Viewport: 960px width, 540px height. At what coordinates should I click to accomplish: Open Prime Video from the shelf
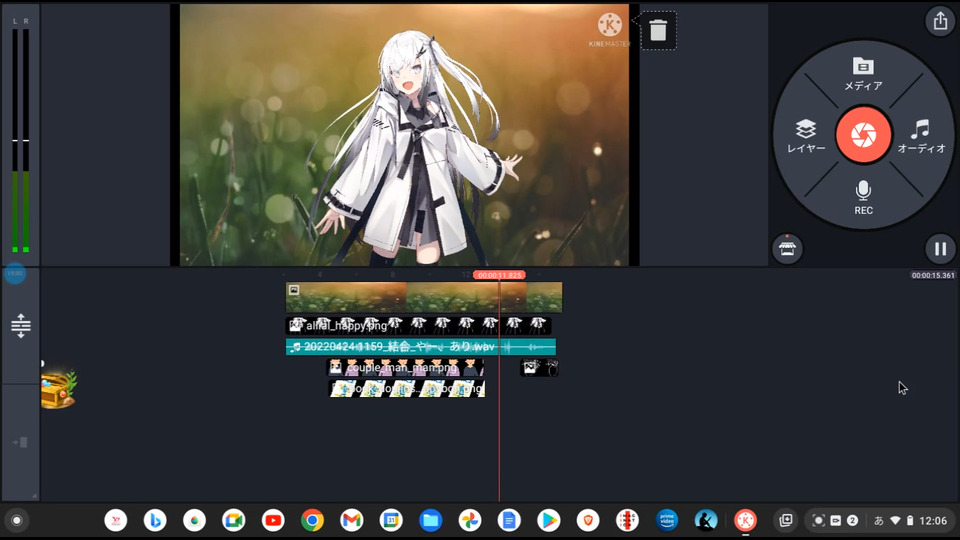[x=667, y=520]
